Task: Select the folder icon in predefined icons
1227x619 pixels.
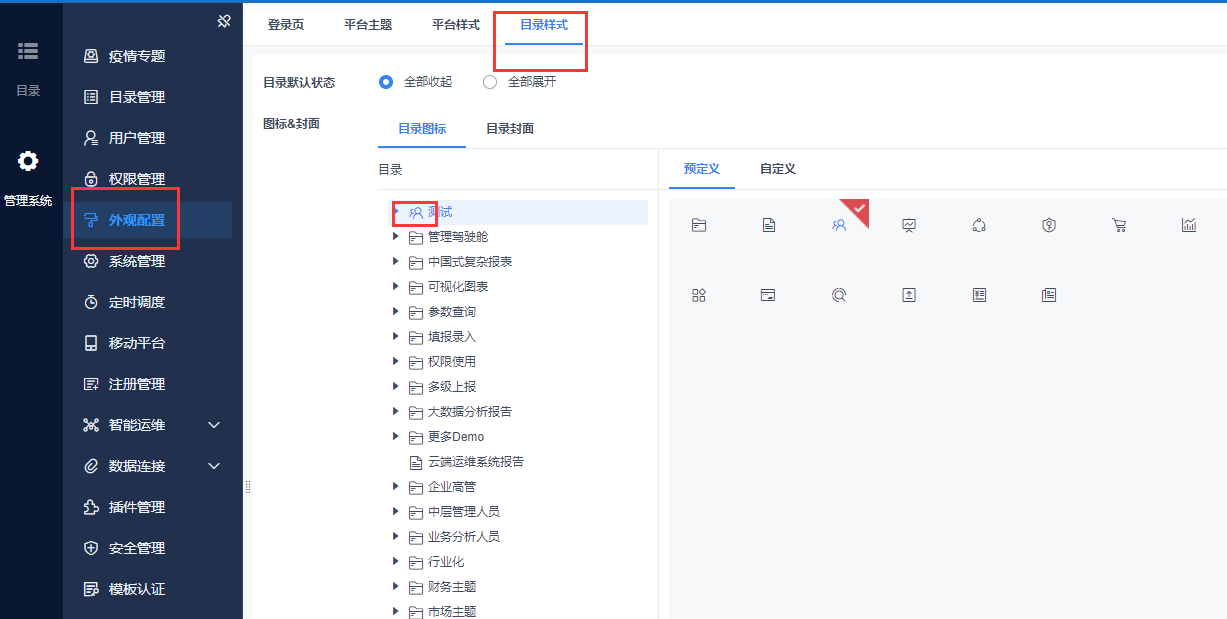Action: click(x=699, y=225)
